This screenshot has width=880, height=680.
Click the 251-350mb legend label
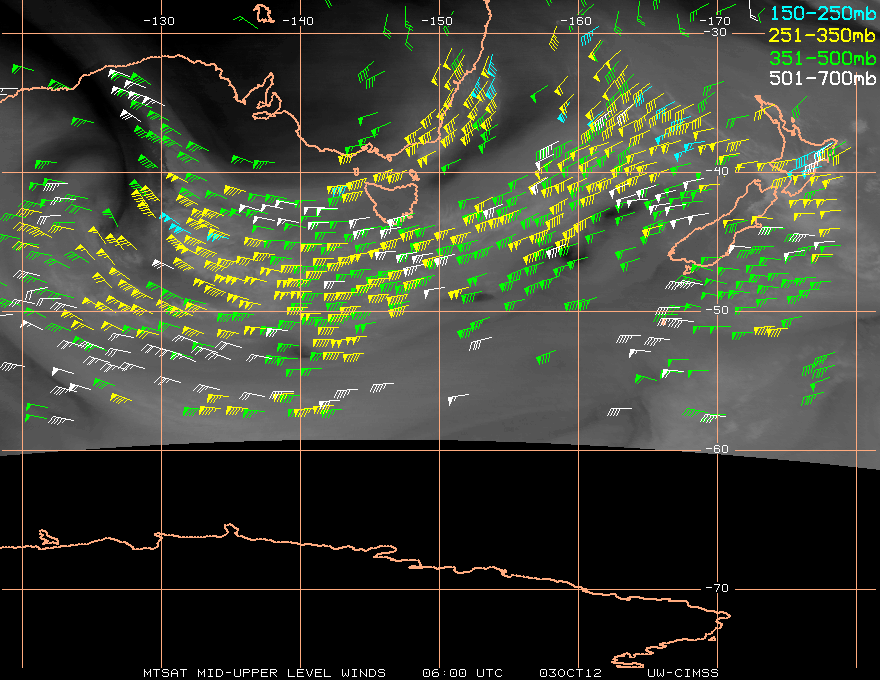[x=822, y=35]
